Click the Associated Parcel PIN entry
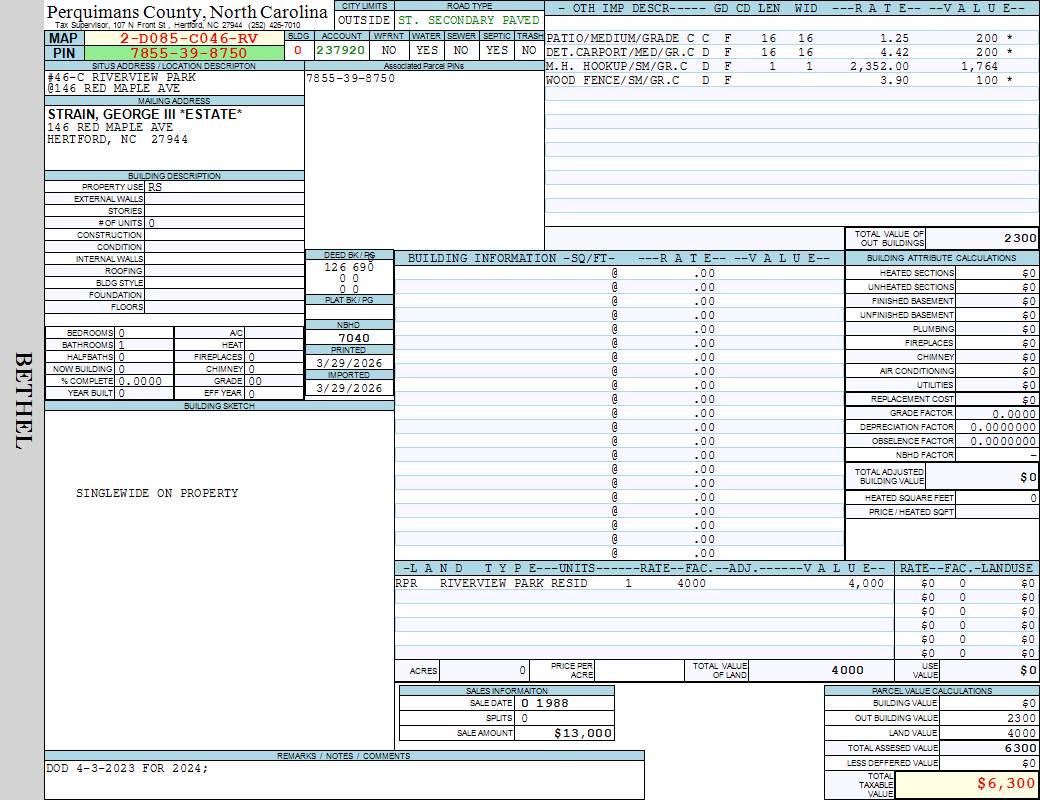 click(x=350, y=78)
